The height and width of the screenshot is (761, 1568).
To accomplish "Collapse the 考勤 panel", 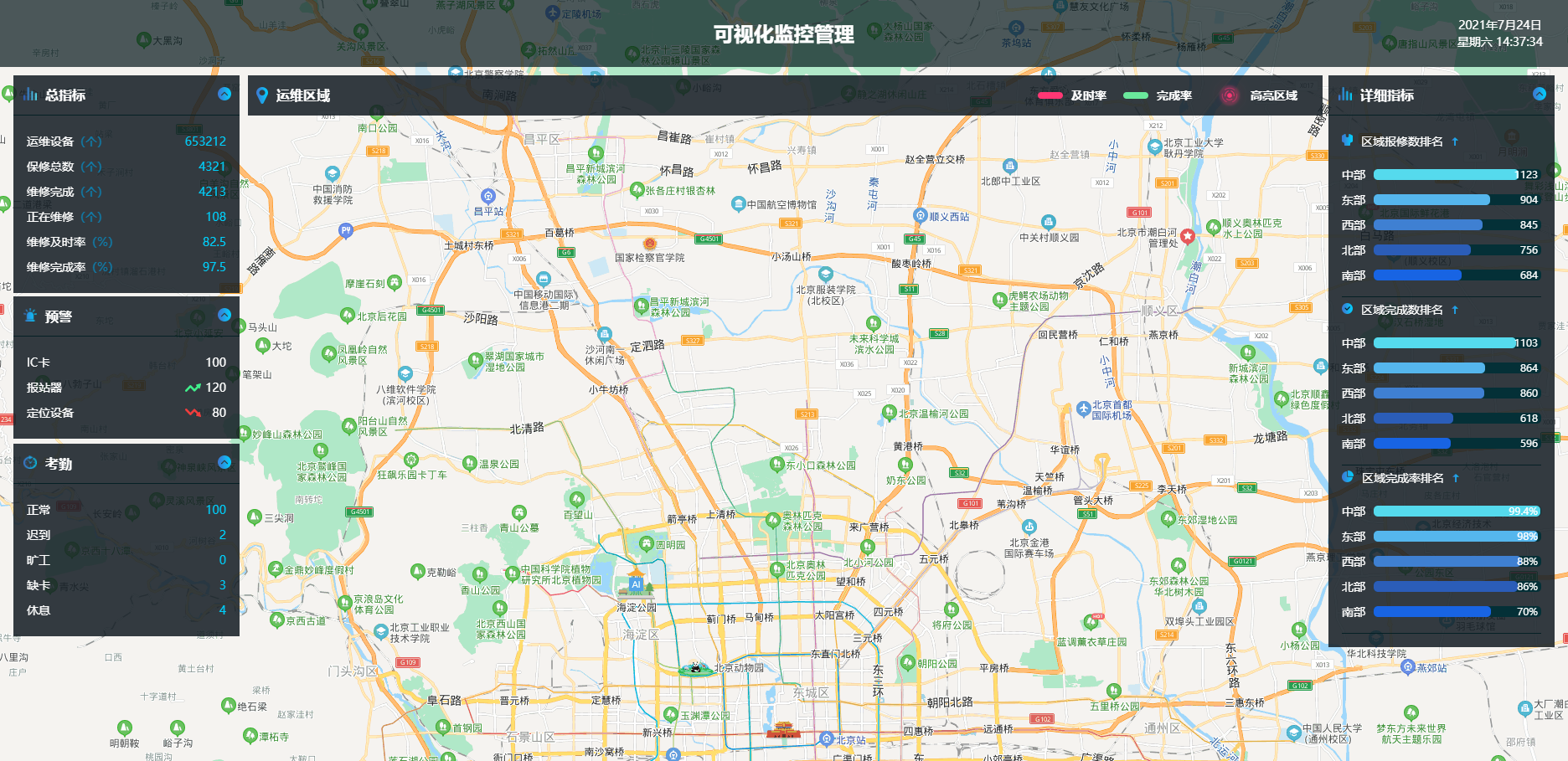I will click(224, 462).
